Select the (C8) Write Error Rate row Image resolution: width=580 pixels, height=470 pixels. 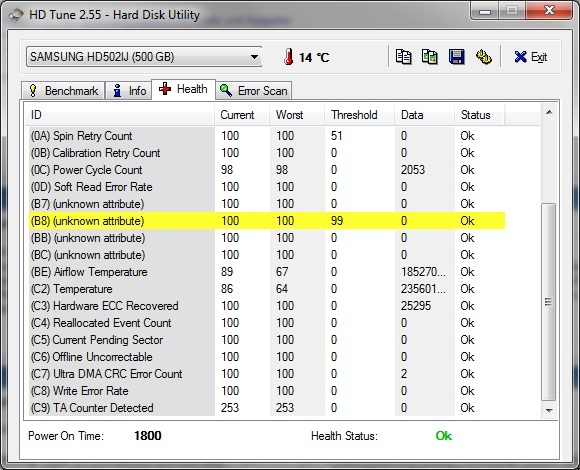(x=266, y=391)
